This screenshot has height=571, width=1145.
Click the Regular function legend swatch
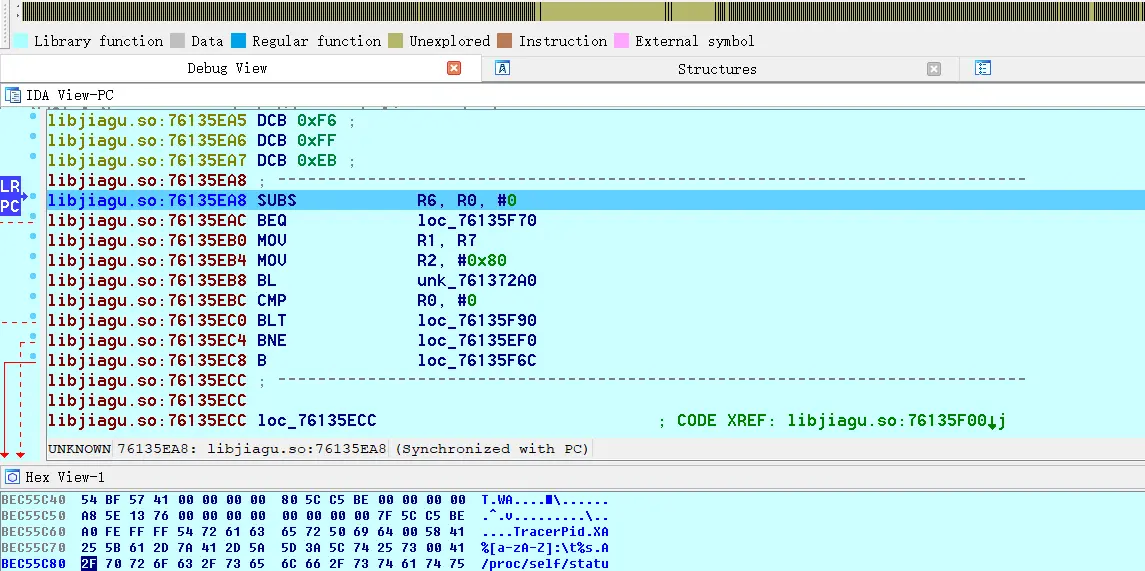[239, 41]
